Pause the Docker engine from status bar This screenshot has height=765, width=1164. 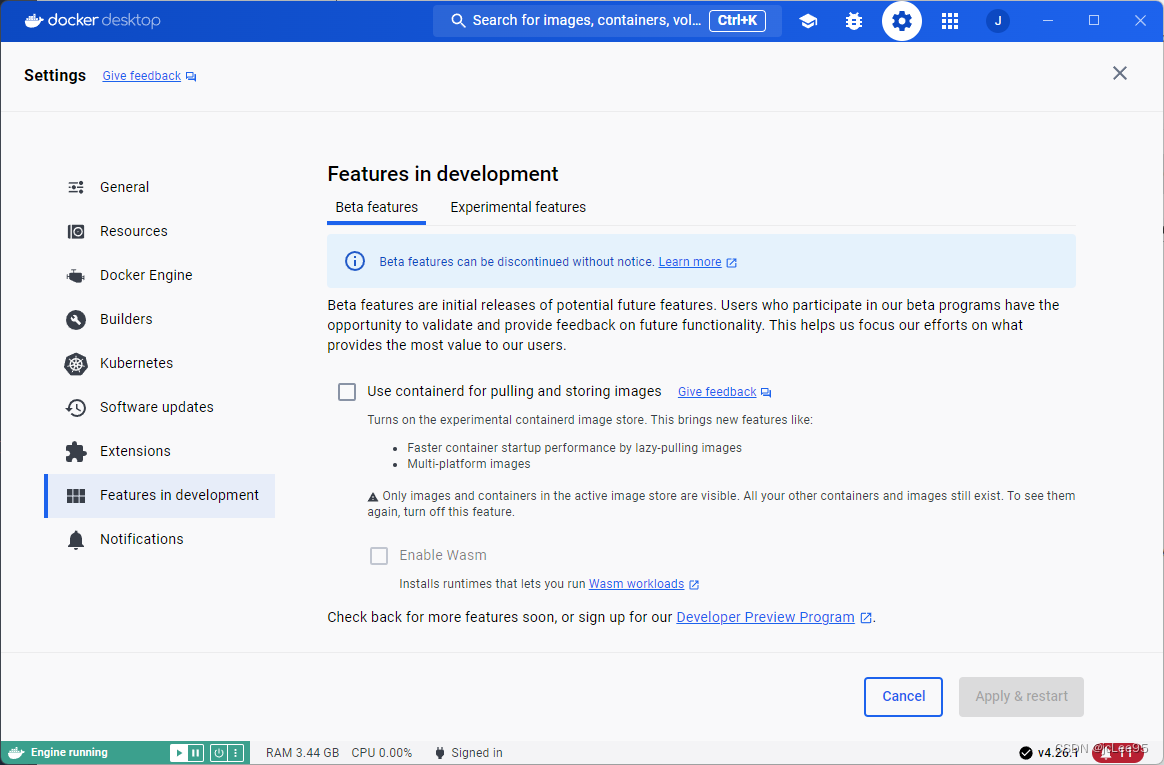coord(195,752)
